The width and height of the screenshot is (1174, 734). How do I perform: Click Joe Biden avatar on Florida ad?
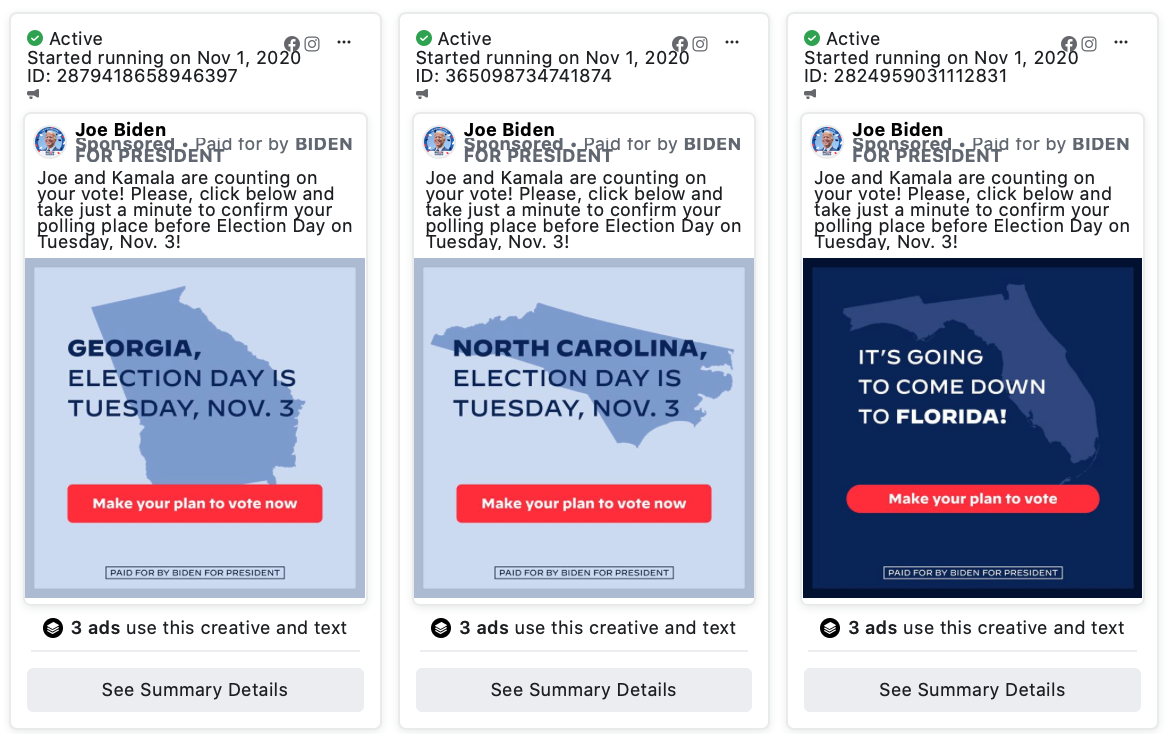(827, 142)
